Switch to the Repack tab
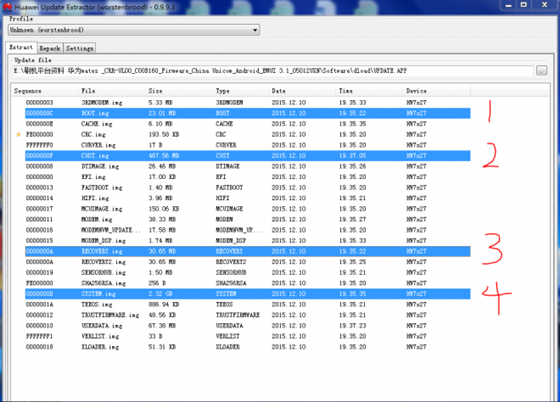This screenshot has width=560, height=402. (x=50, y=48)
